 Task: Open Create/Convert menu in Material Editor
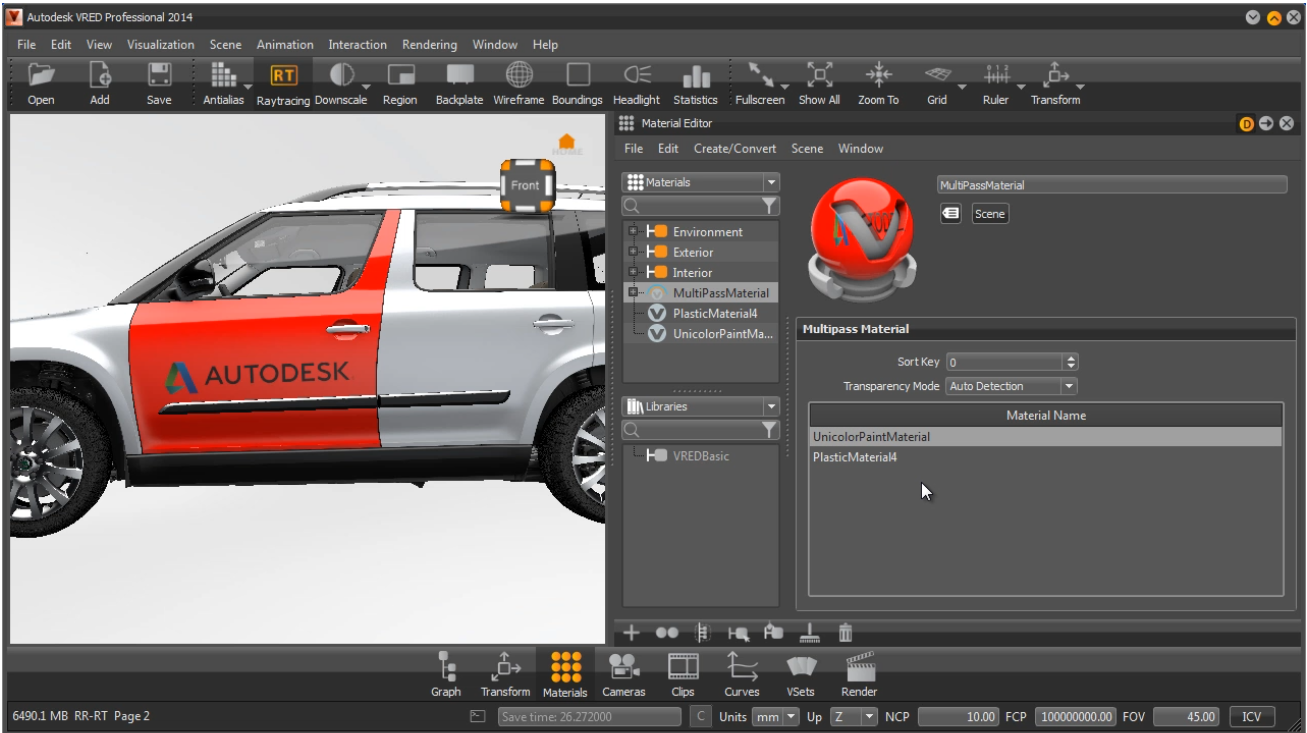[x=735, y=149]
